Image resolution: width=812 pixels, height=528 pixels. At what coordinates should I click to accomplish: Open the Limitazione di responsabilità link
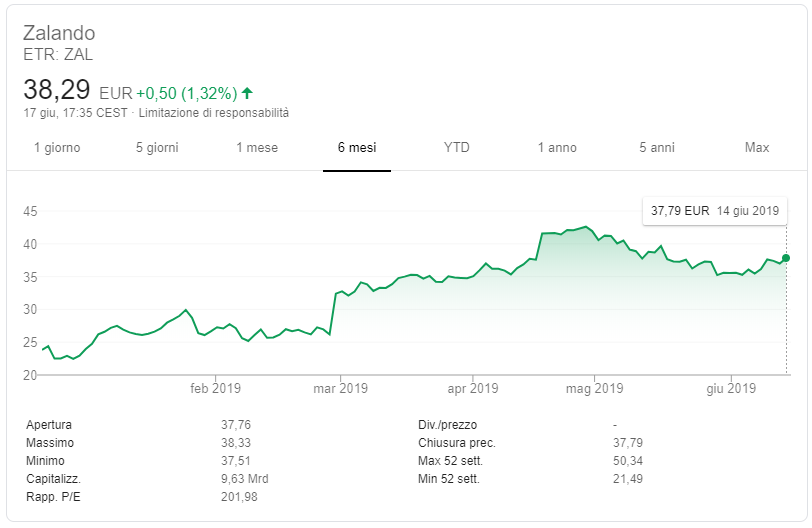[x=213, y=113]
